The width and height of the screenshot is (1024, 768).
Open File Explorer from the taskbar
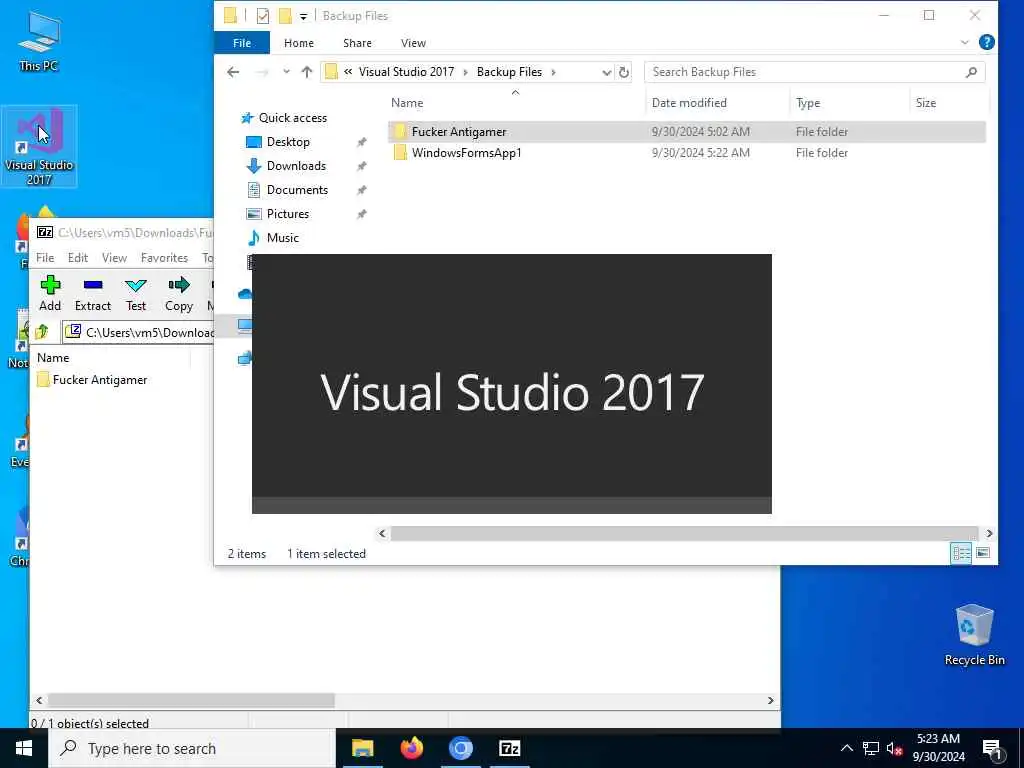[x=362, y=748]
